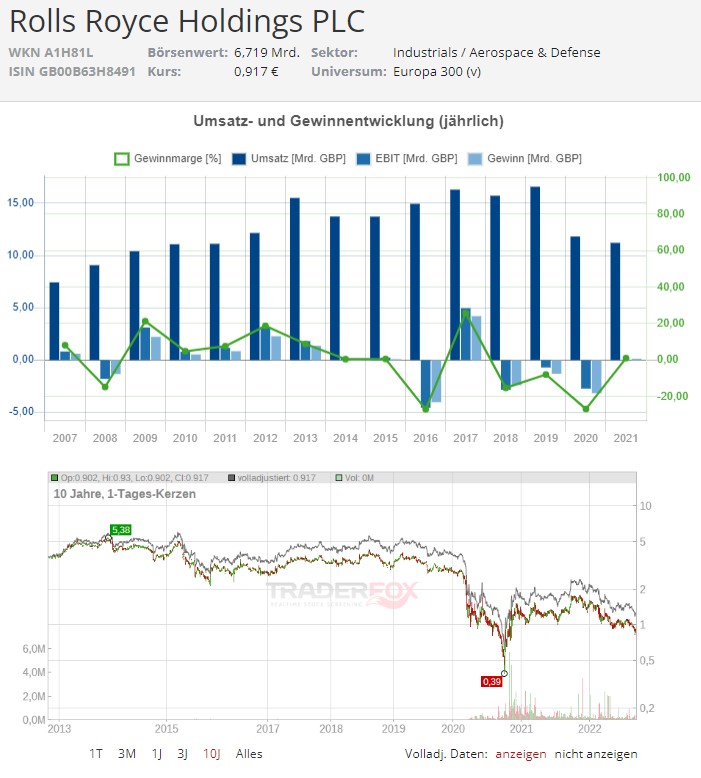The height and width of the screenshot is (778, 701).
Task: Select the 1T time range
Action: (x=96, y=754)
